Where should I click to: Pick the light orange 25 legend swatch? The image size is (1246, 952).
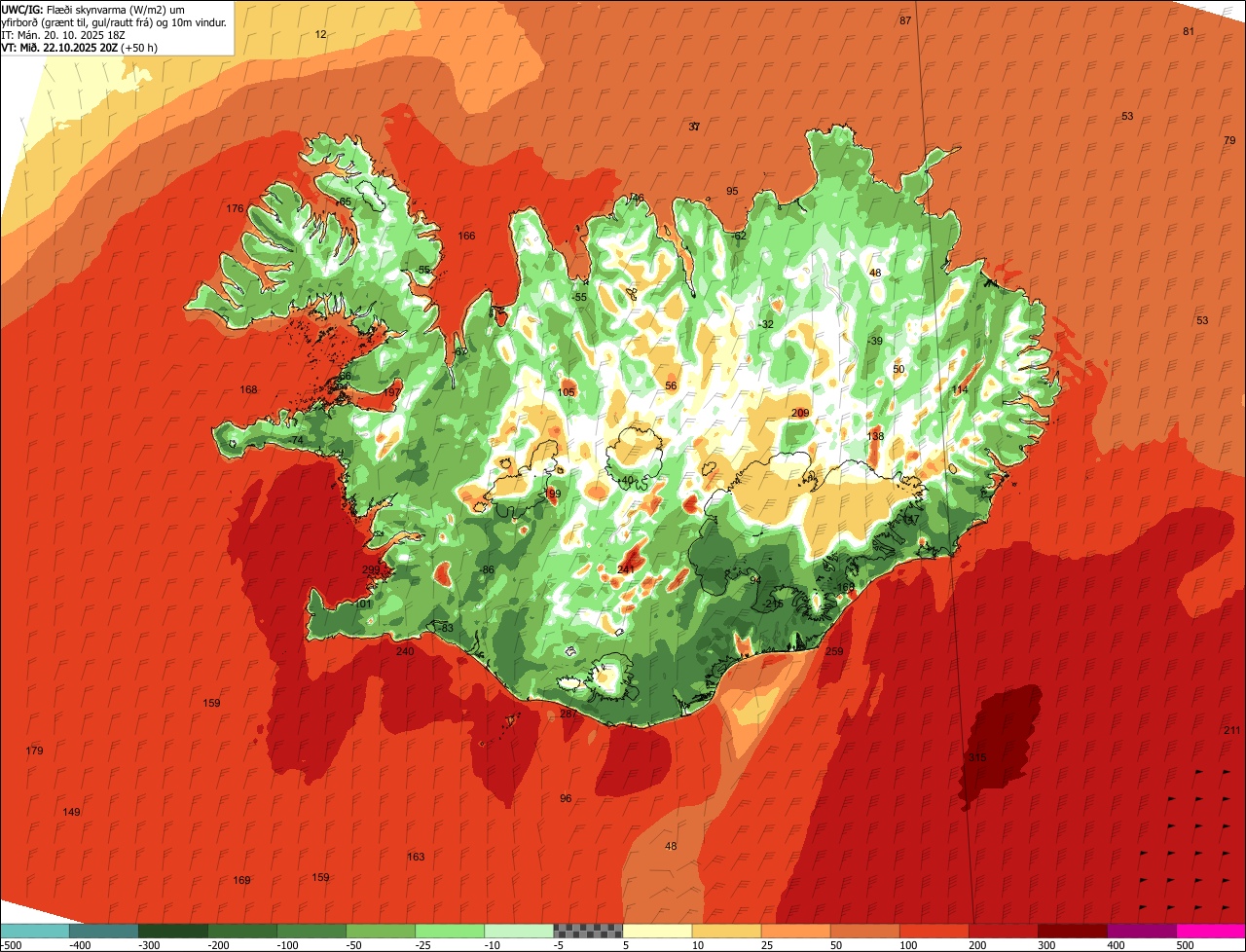point(794,931)
